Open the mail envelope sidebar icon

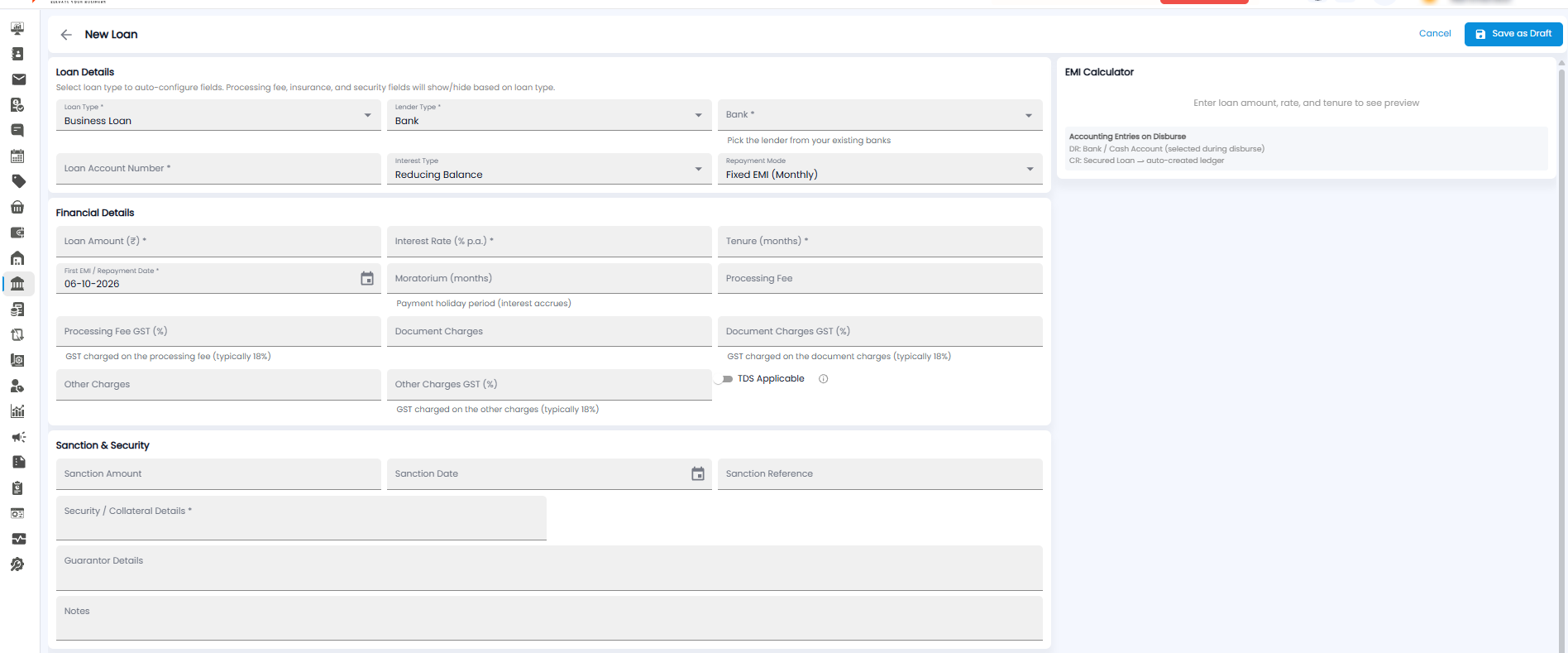(17, 79)
